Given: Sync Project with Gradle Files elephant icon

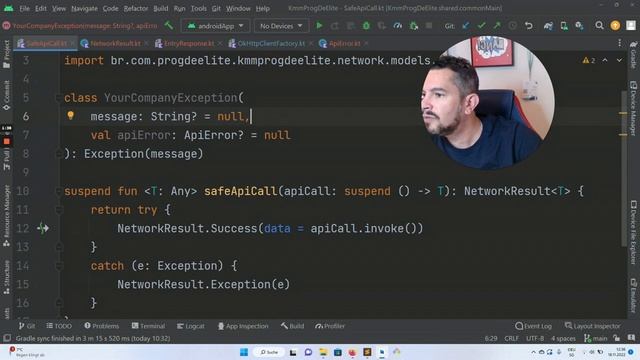Looking at the screenshot, I should (548, 26).
